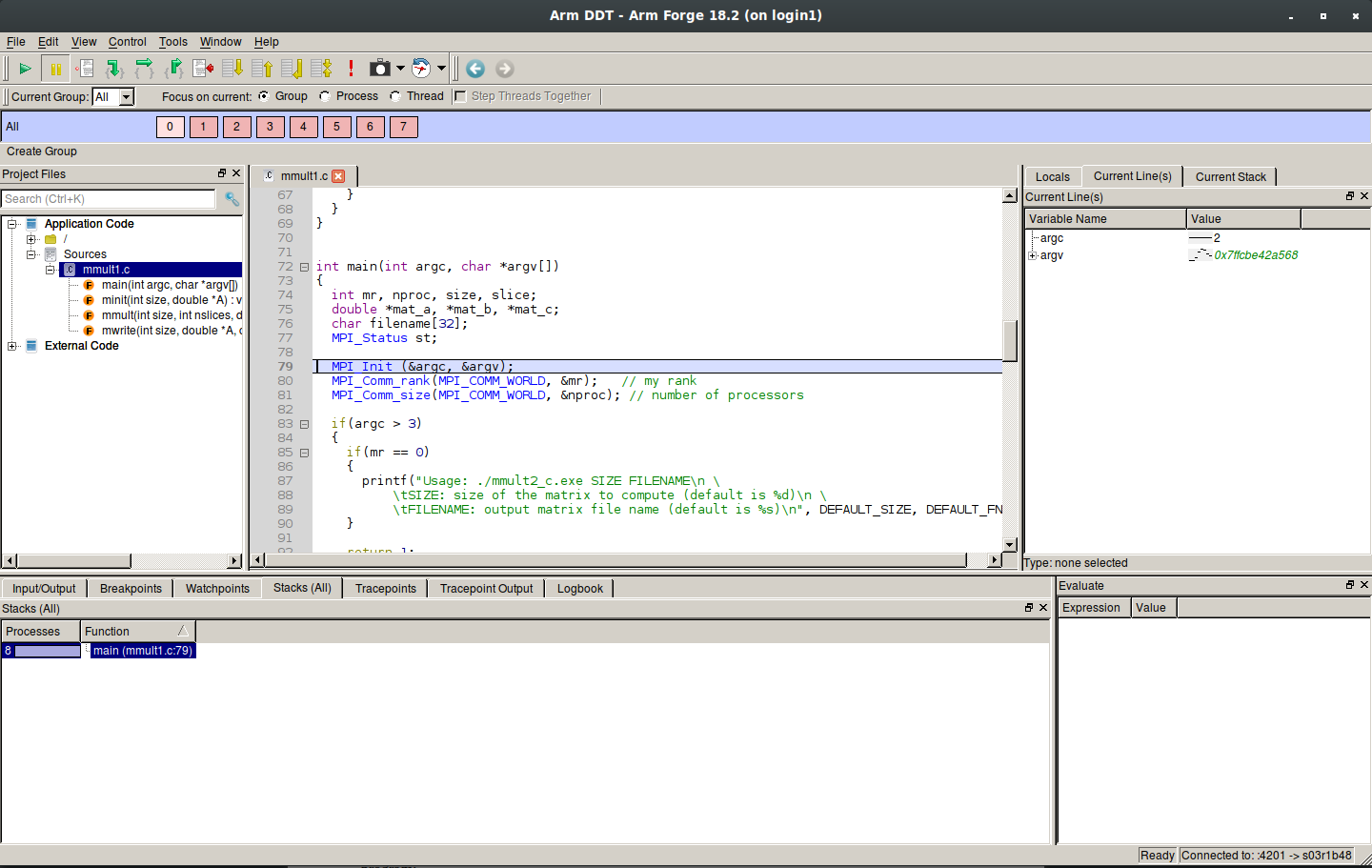Click the Add Breakpoint toolbar icon
Viewport: 1372px width, 868px height.
[86, 69]
